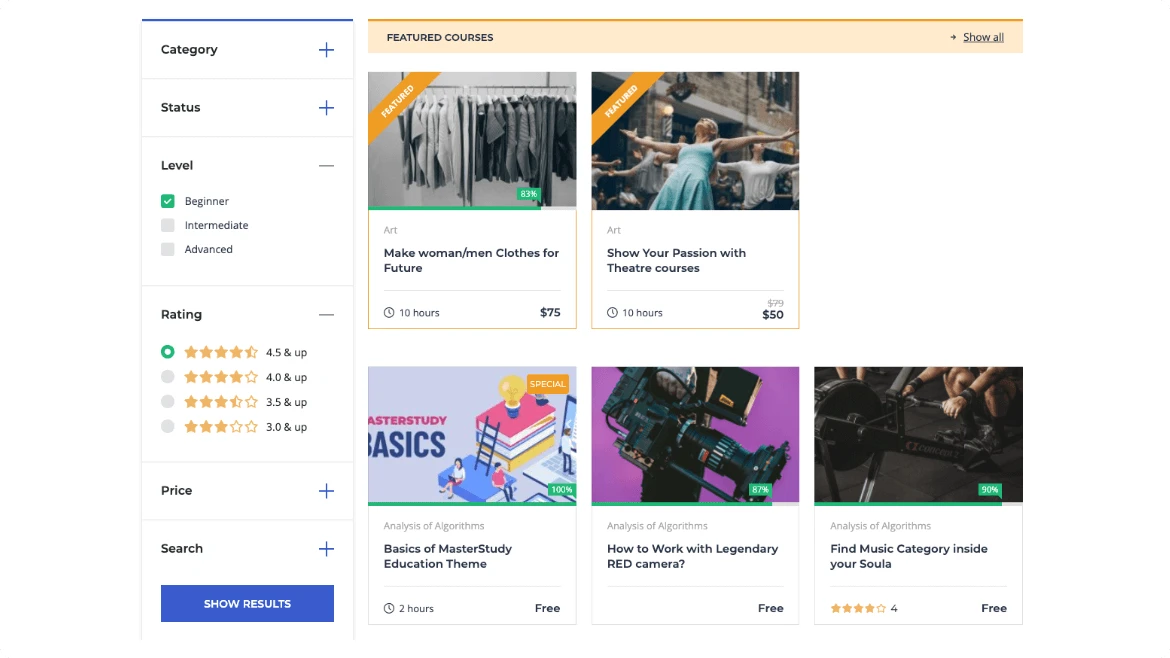Click the 87% badge on RED camera course
The image size is (1170, 658).
760,490
